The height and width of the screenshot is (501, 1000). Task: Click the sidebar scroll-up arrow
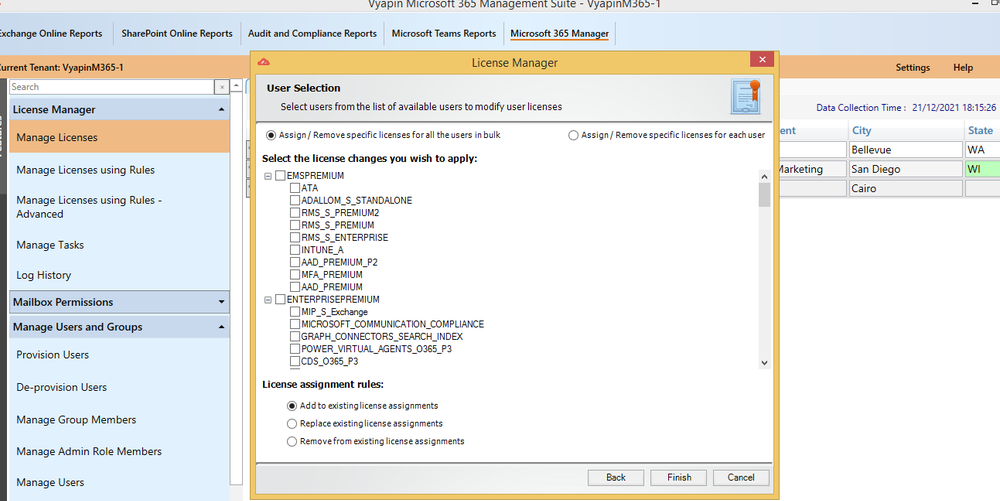[237, 85]
